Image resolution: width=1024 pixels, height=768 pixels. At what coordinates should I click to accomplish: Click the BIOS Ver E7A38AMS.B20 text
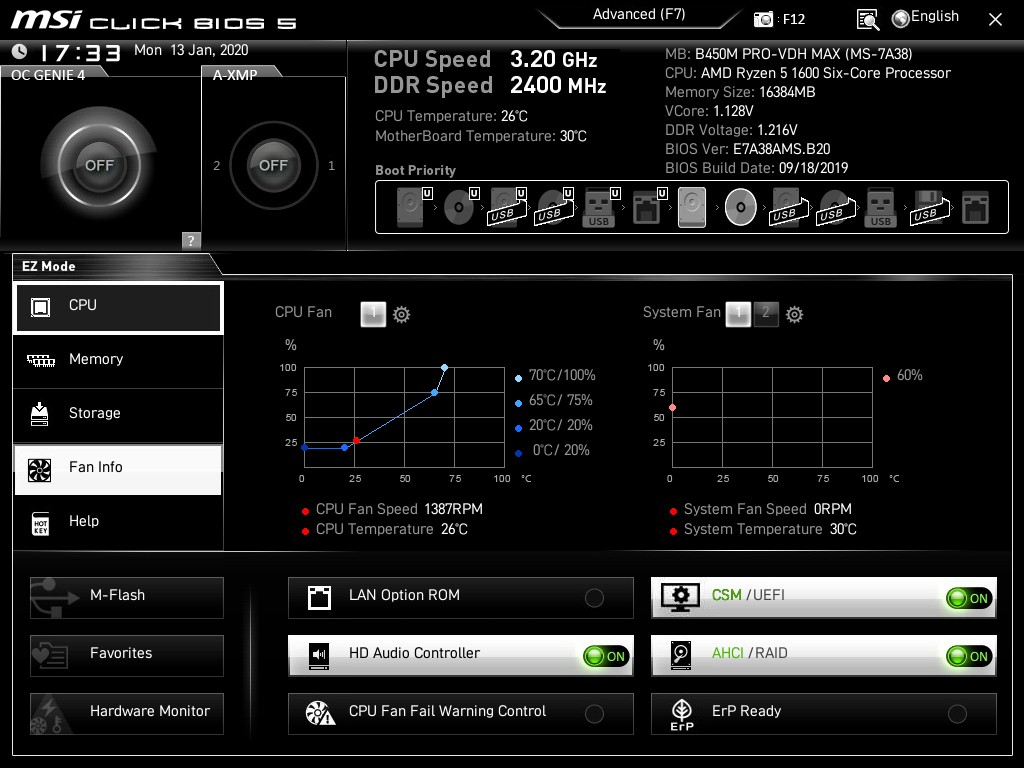[x=748, y=149]
